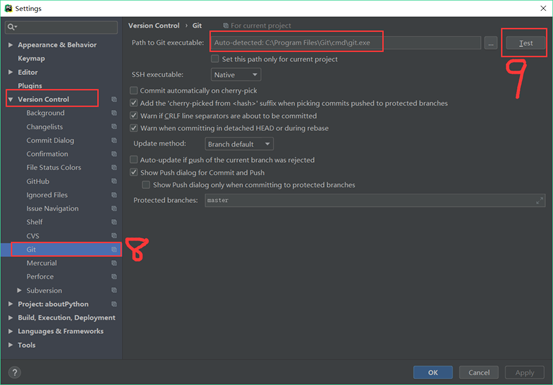The height and width of the screenshot is (385, 553).
Task: Expand the Protected branches field with its expand icon
Action: [539, 201]
